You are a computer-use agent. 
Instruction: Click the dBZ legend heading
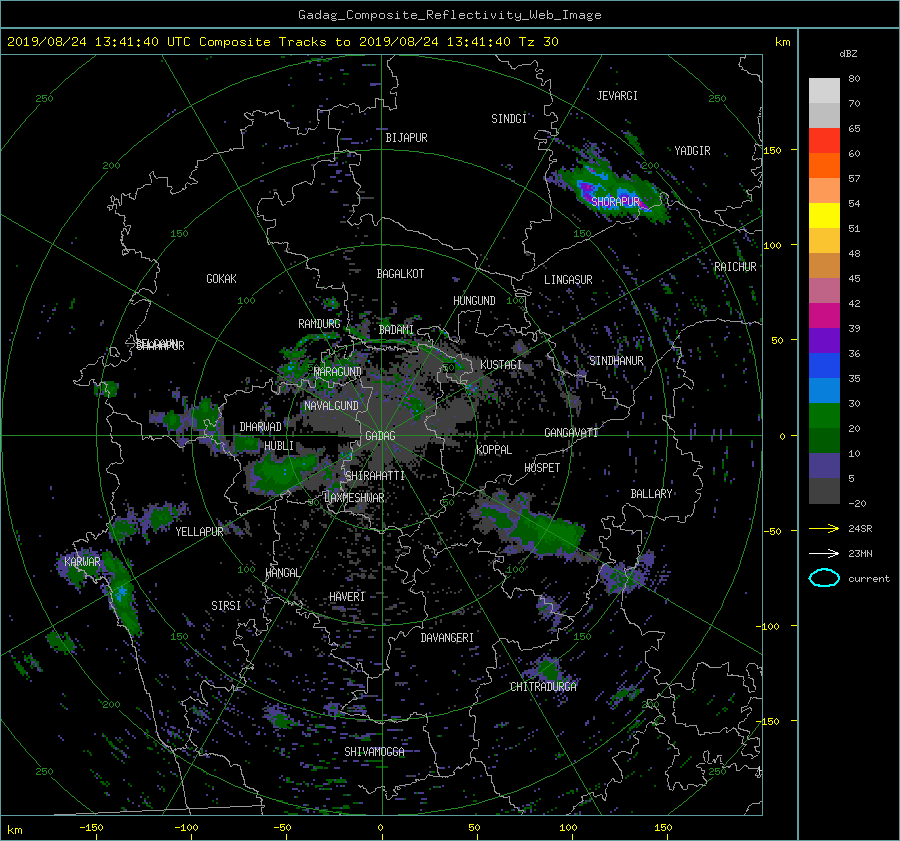(x=848, y=54)
